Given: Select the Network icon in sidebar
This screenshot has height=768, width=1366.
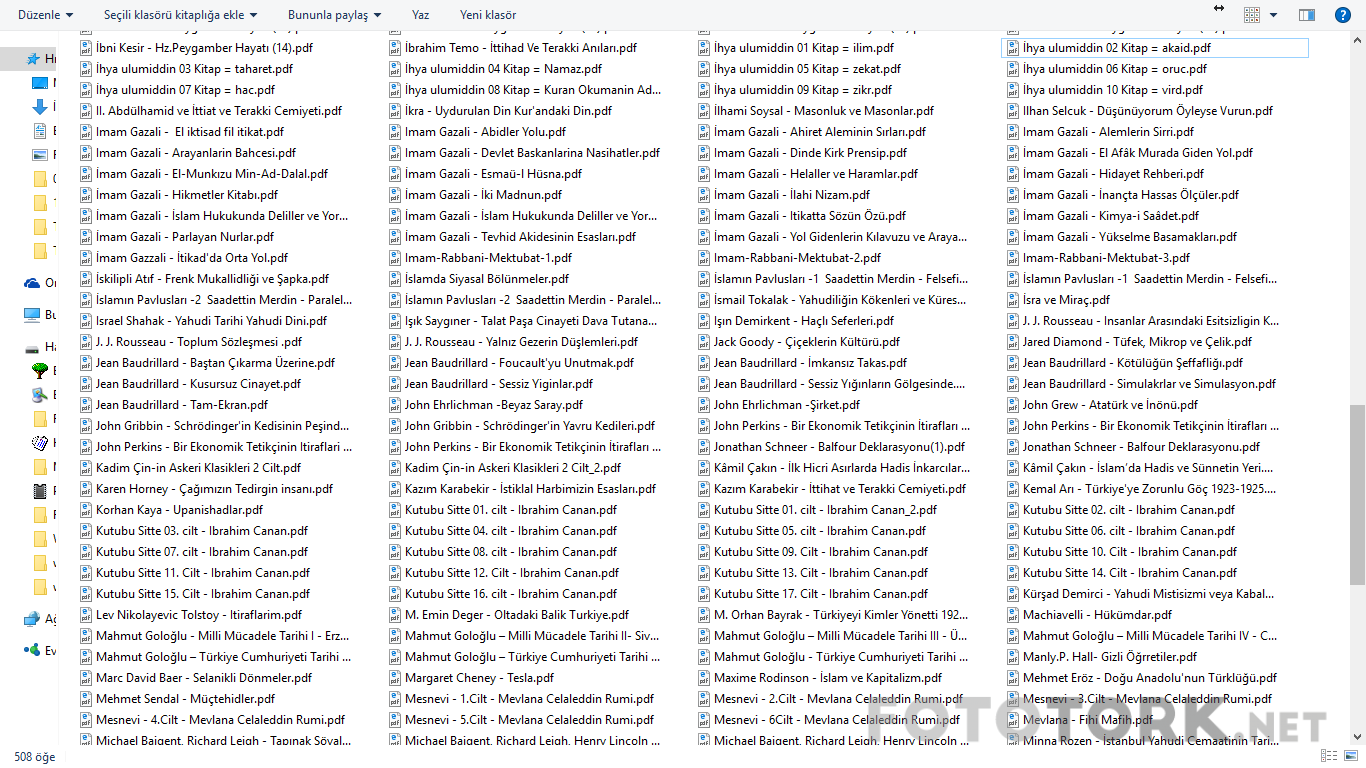Looking at the screenshot, I should click(32, 619).
